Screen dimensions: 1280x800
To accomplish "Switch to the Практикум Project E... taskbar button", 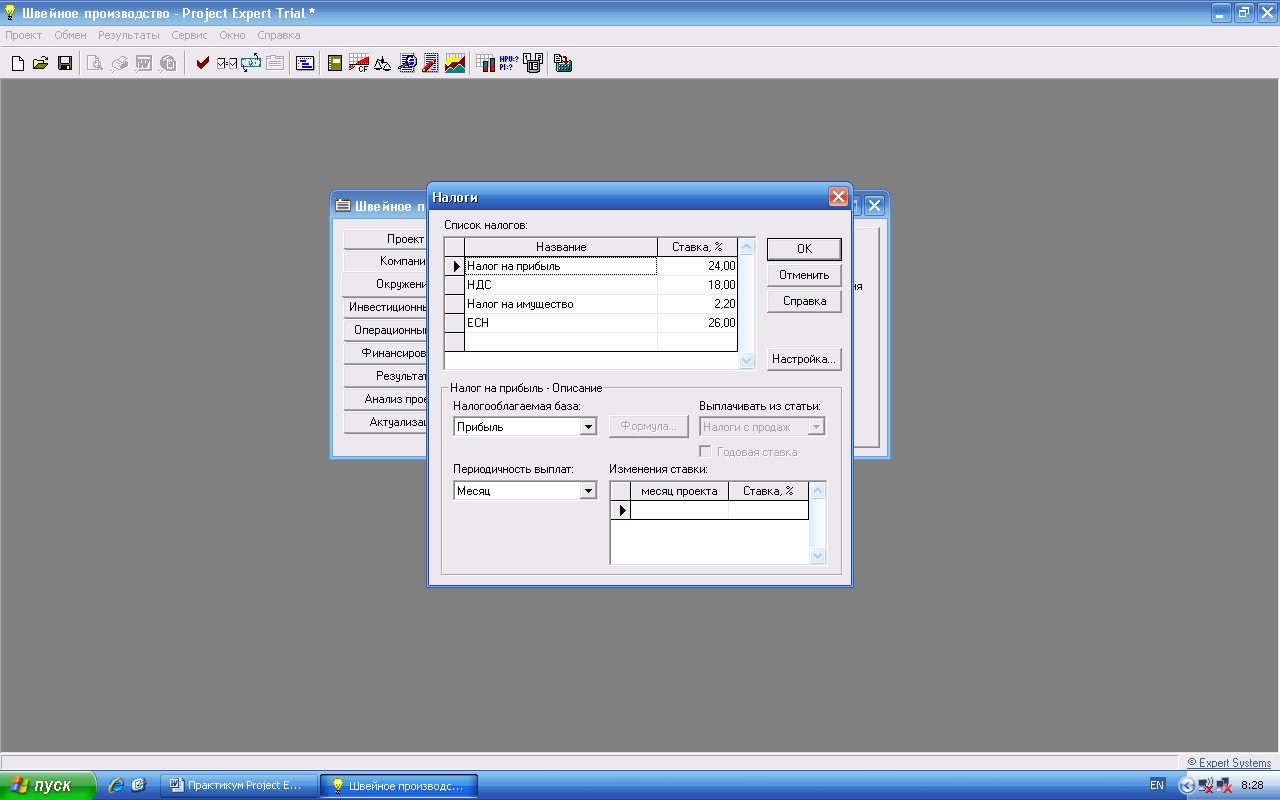I will [x=239, y=786].
